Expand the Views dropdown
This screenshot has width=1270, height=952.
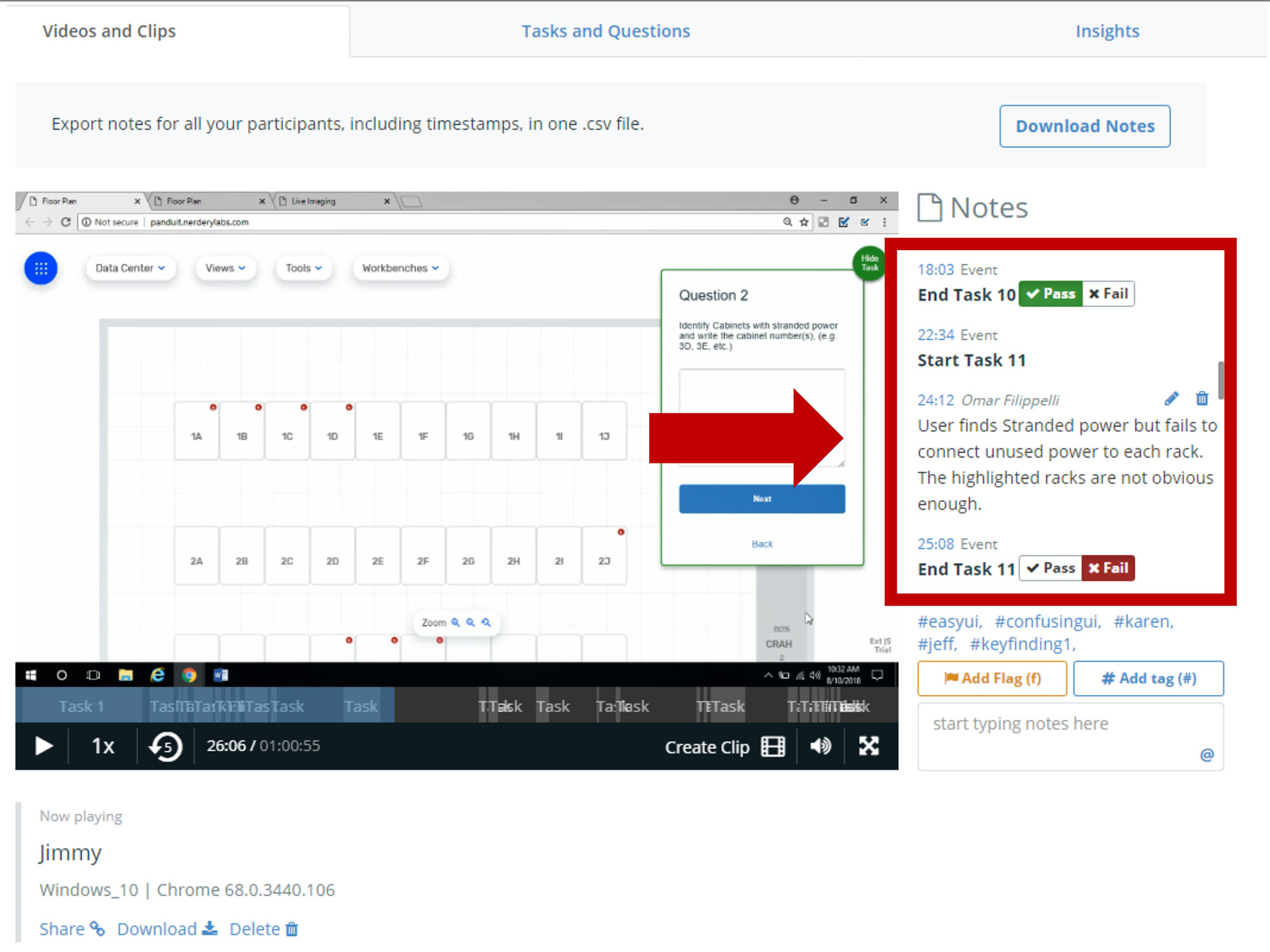225,268
